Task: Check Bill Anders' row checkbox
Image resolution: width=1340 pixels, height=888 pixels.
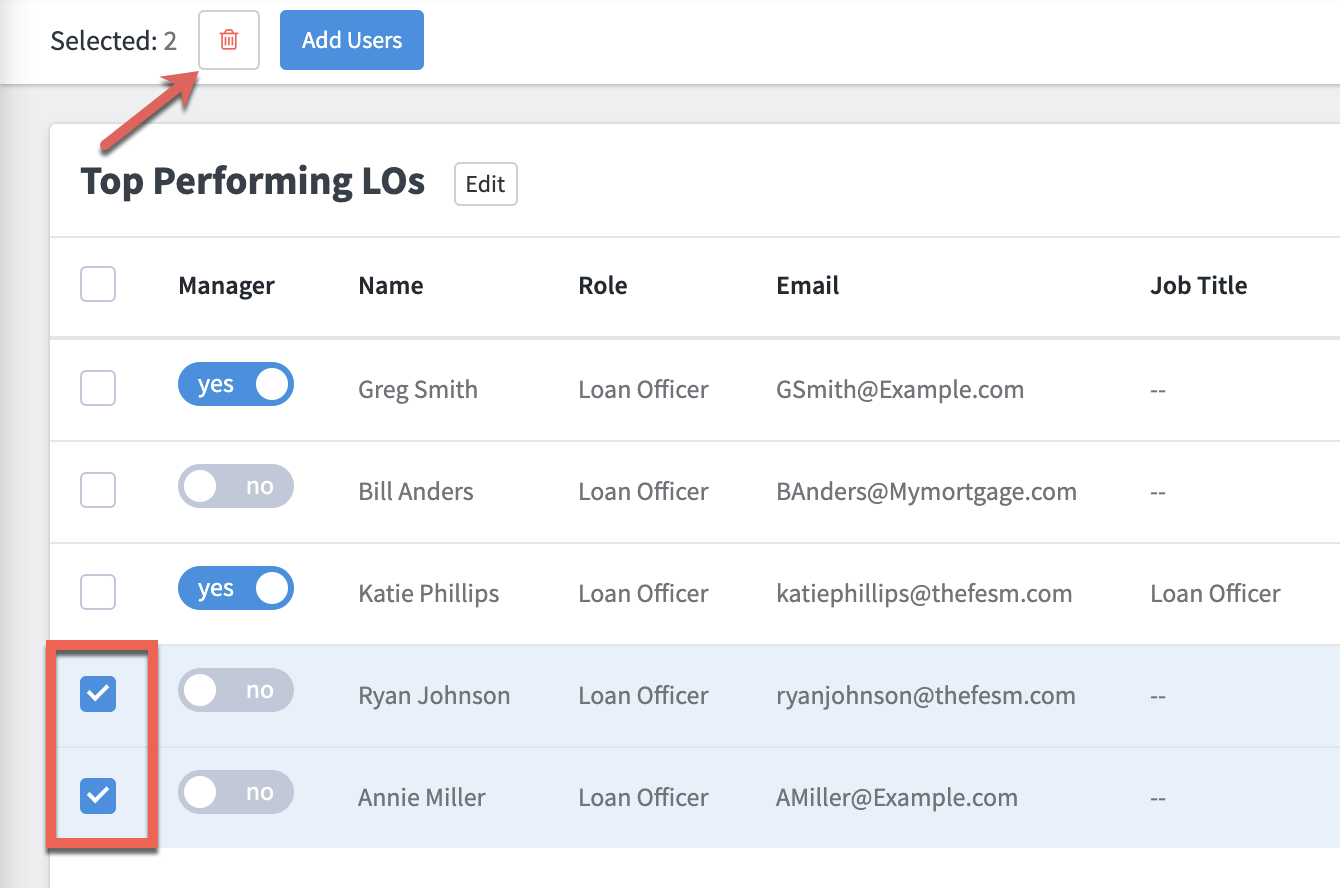Action: pyautogui.click(x=97, y=490)
